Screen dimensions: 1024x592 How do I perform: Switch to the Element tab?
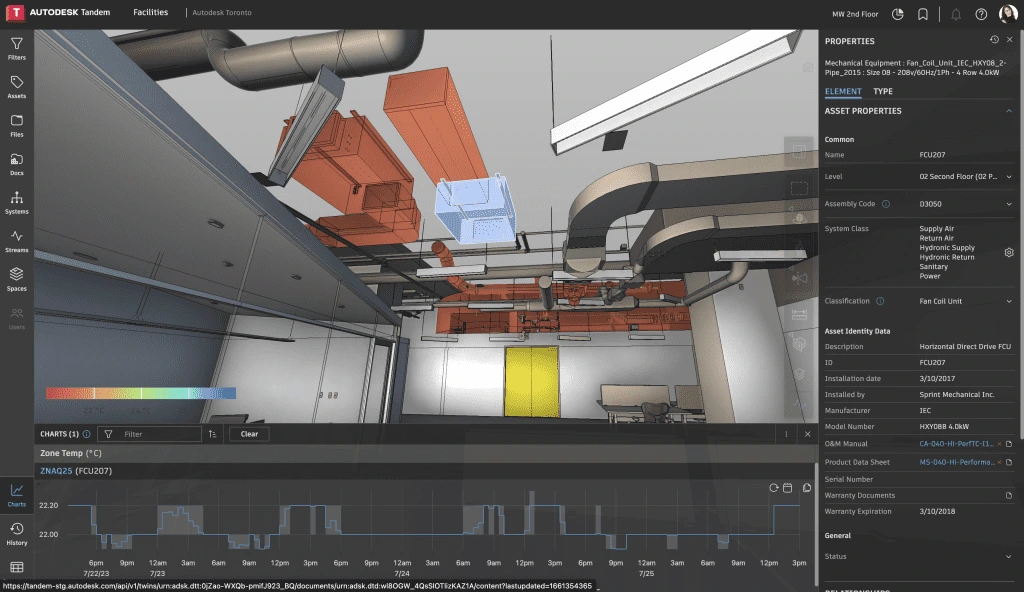coord(843,91)
